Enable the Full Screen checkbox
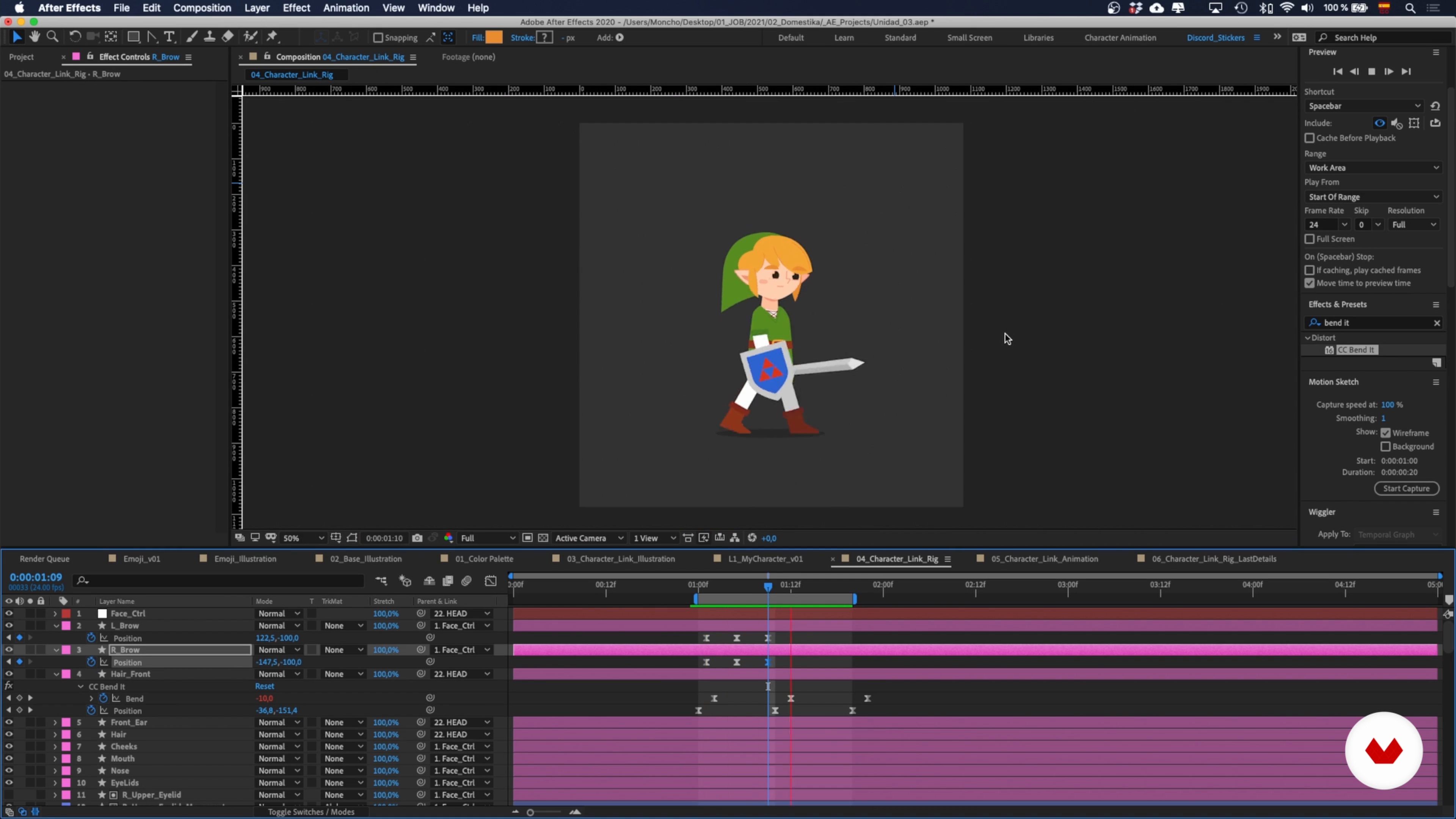This screenshot has width=1456, height=819. click(1310, 239)
